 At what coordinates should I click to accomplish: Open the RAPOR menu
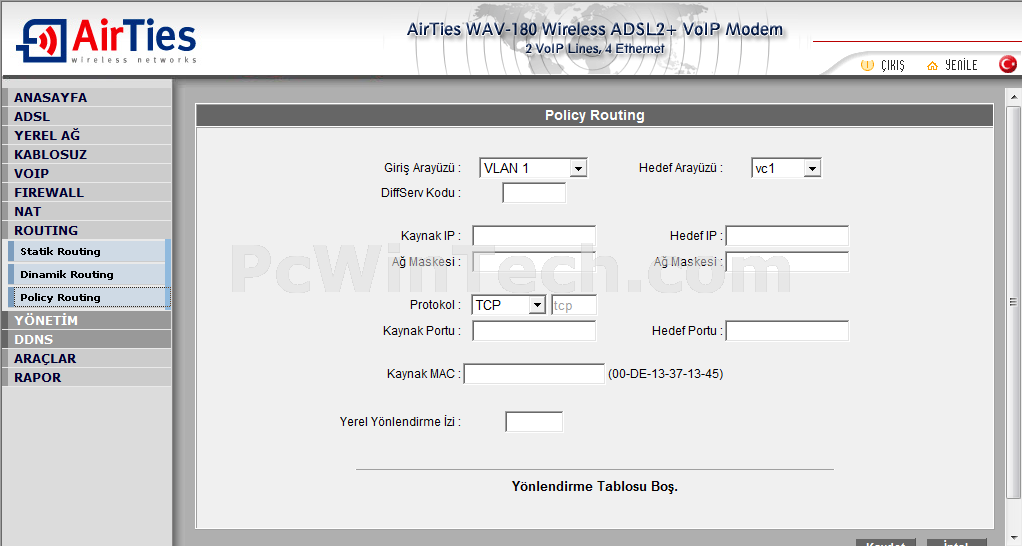pyautogui.click(x=87, y=377)
